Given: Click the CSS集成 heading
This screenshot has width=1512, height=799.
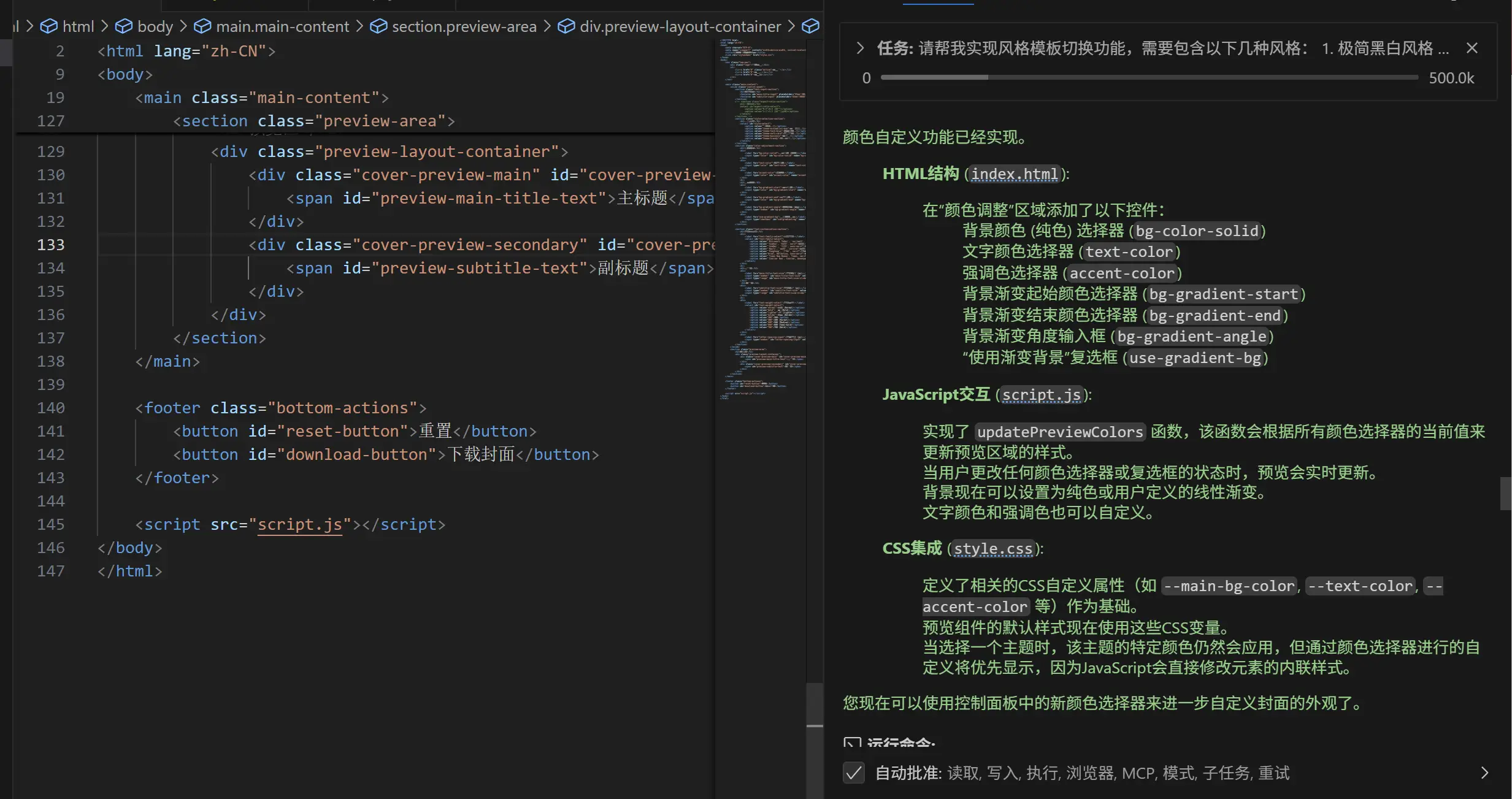Looking at the screenshot, I should tap(911, 548).
